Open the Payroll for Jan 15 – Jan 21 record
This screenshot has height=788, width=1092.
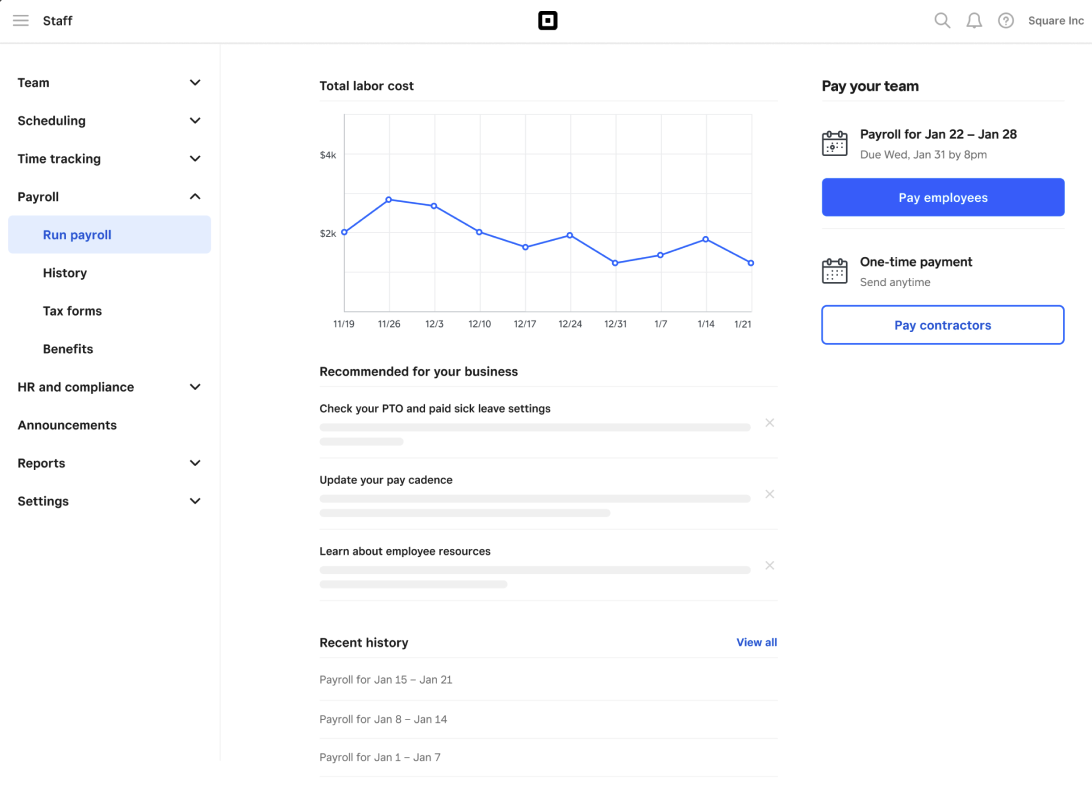pos(386,679)
